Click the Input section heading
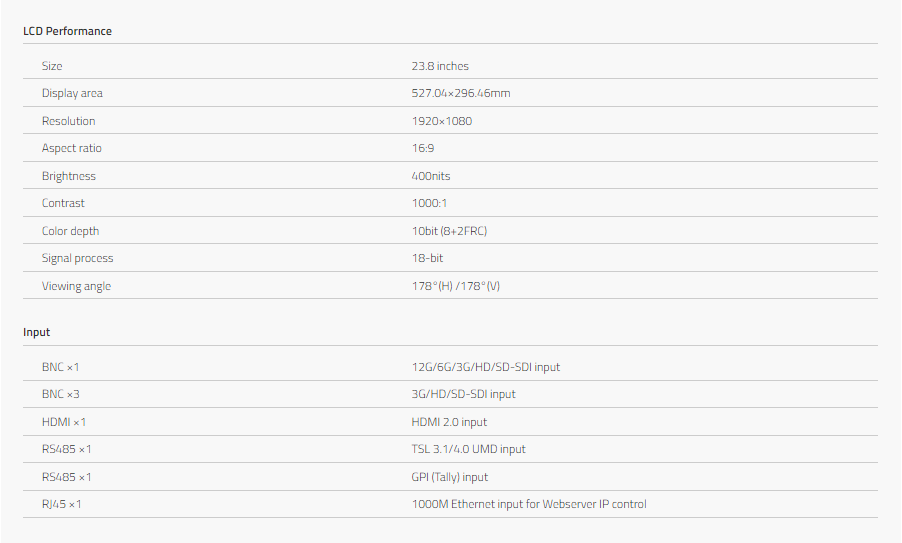Viewport: 902px width, 543px height. coord(36,332)
